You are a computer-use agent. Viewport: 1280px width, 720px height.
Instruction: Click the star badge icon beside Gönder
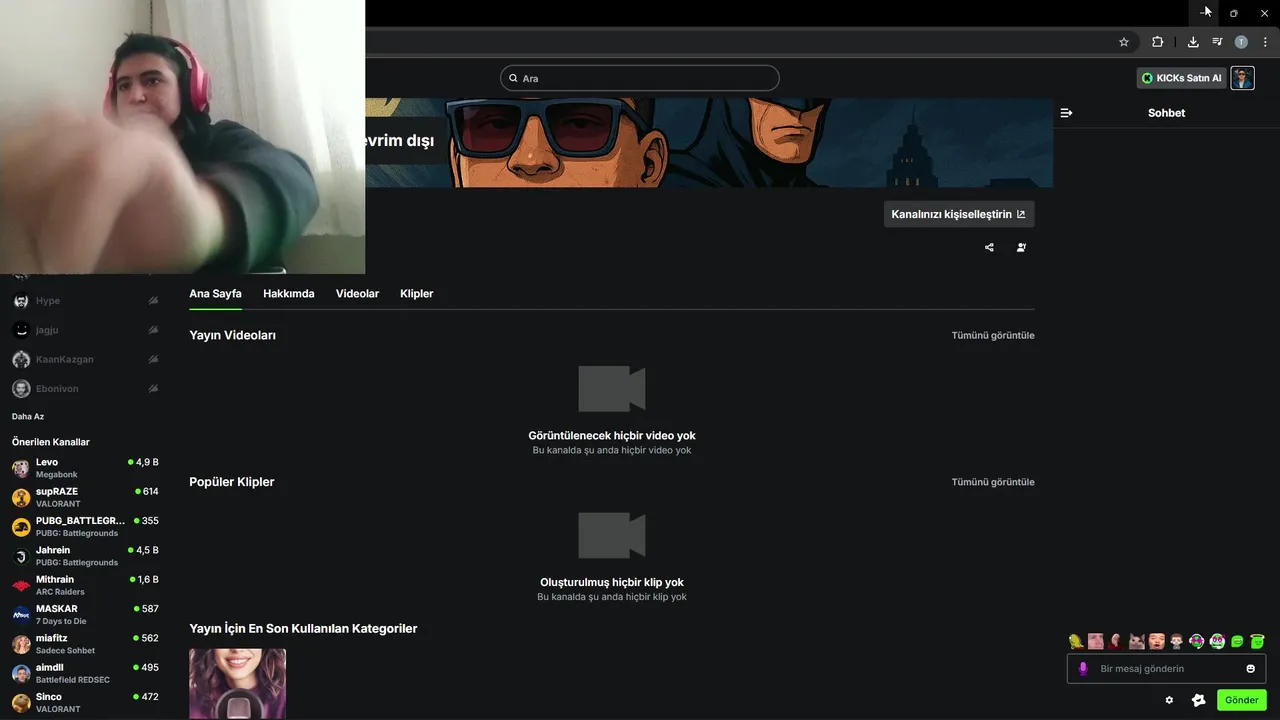pos(1199,700)
